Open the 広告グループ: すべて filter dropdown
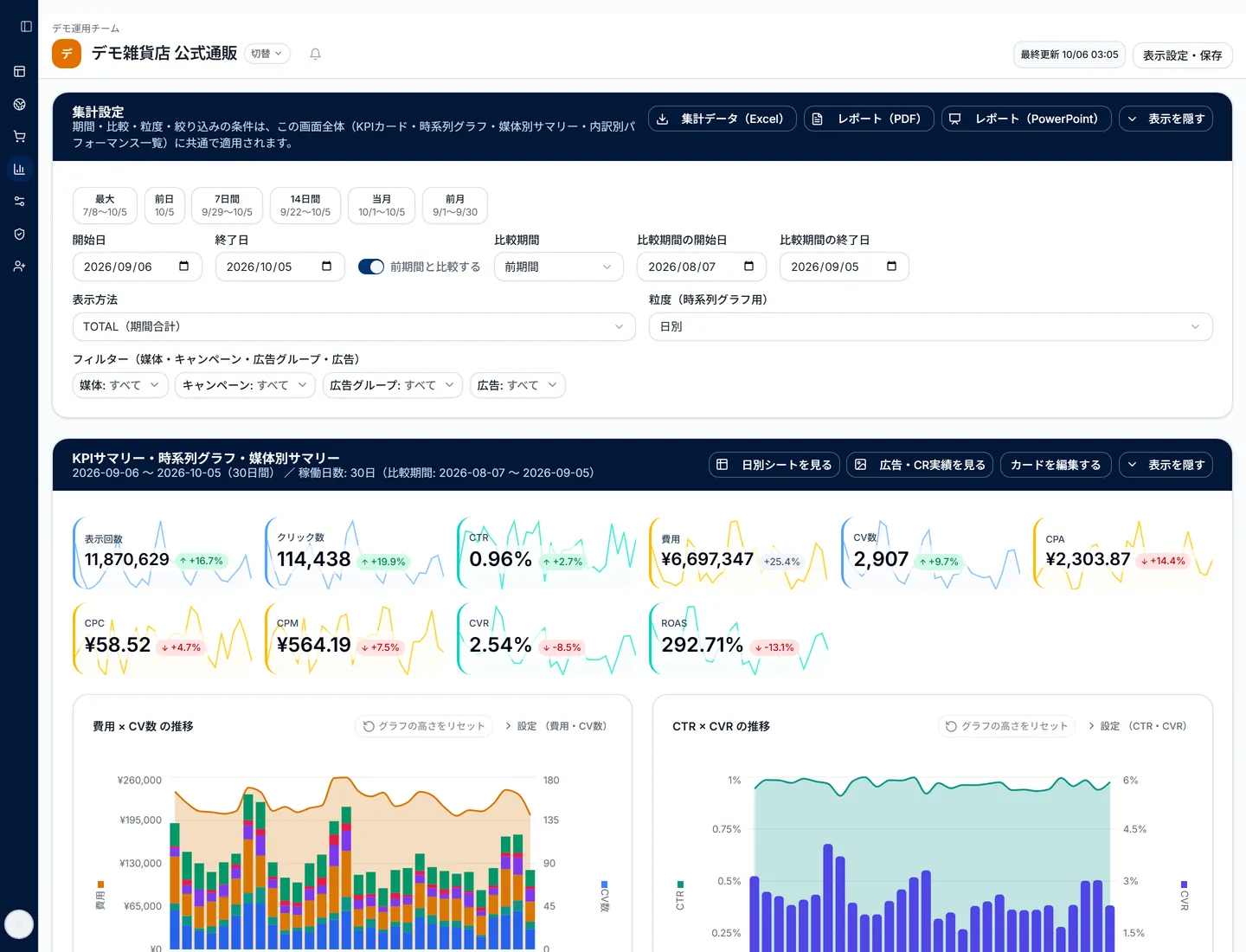 (393, 385)
